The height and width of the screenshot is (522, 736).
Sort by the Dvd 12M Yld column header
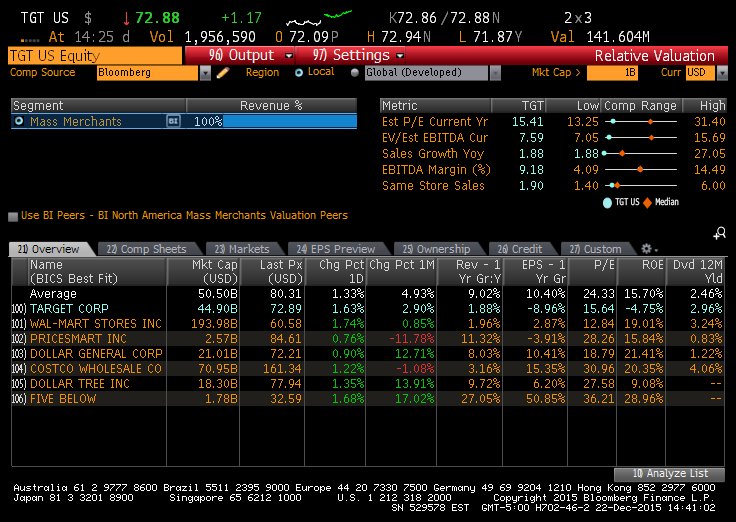[x=696, y=272]
